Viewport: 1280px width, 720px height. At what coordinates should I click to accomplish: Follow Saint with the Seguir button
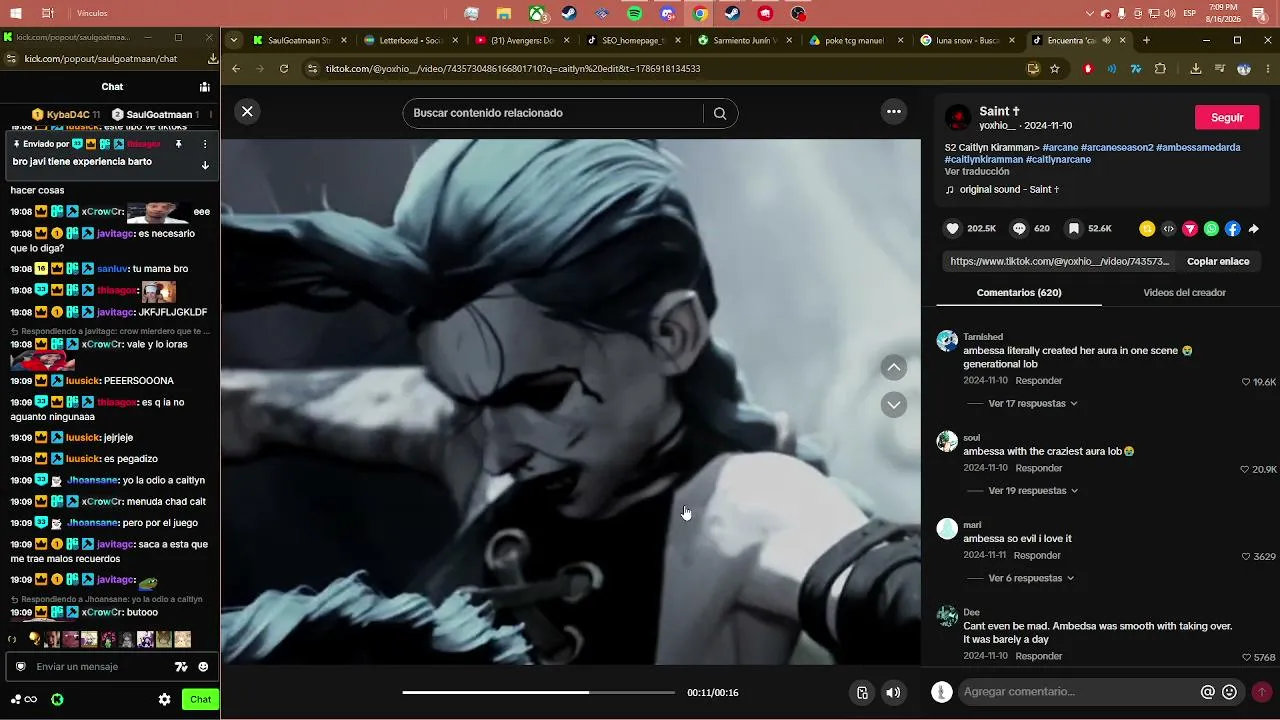(1227, 117)
